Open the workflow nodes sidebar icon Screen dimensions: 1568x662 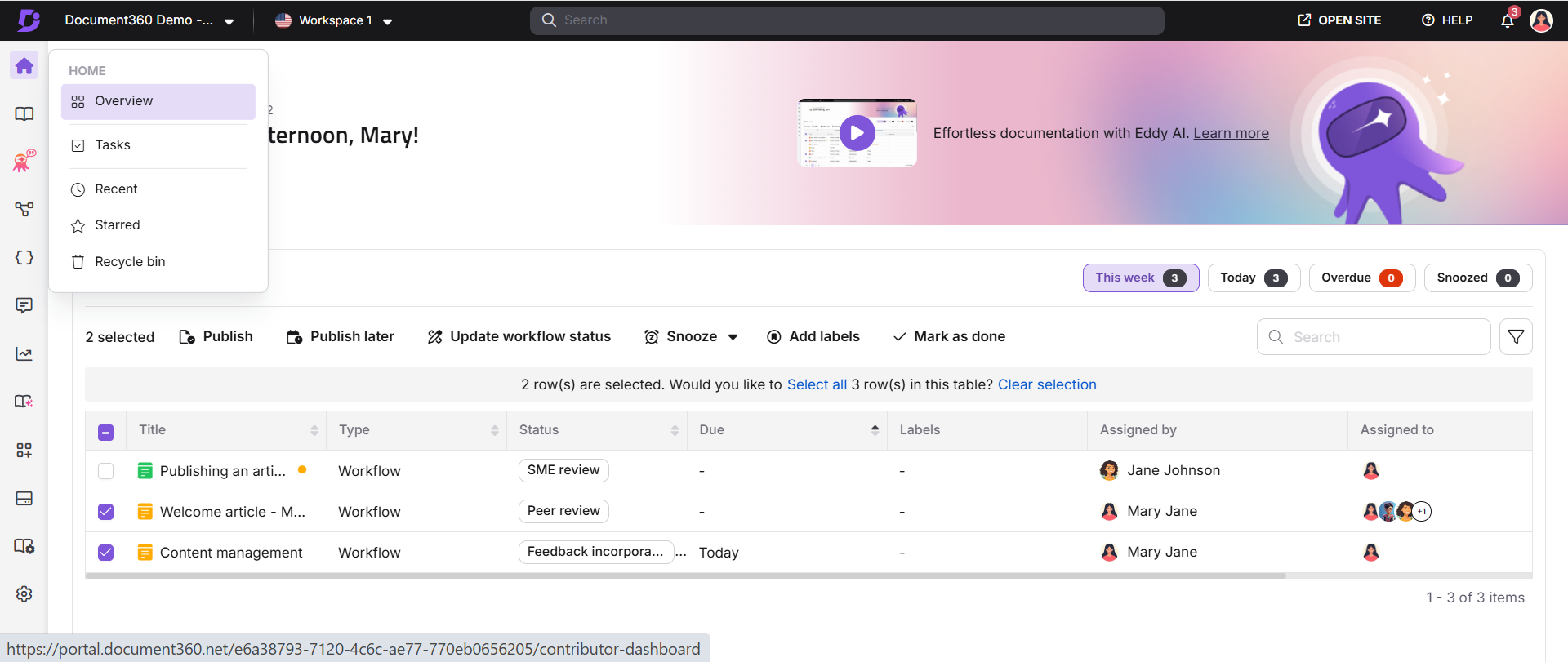click(x=24, y=209)
